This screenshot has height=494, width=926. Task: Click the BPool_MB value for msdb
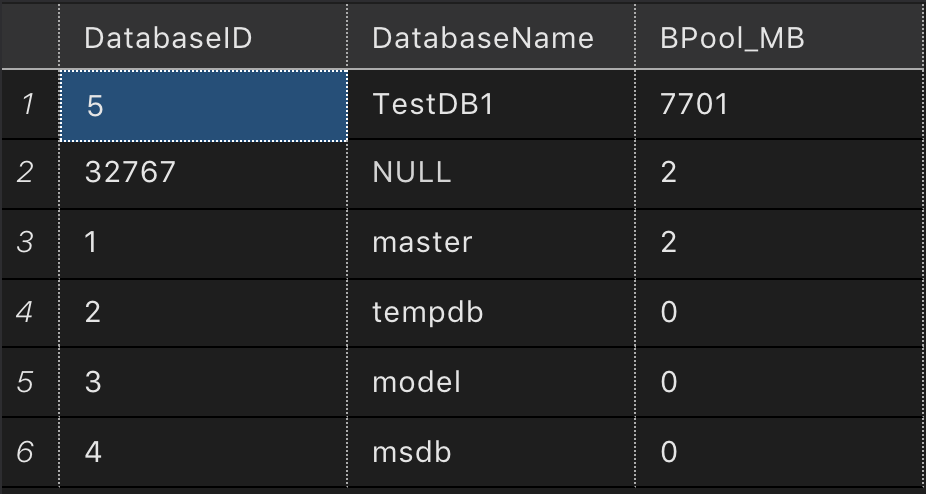(x=780, y=452)
